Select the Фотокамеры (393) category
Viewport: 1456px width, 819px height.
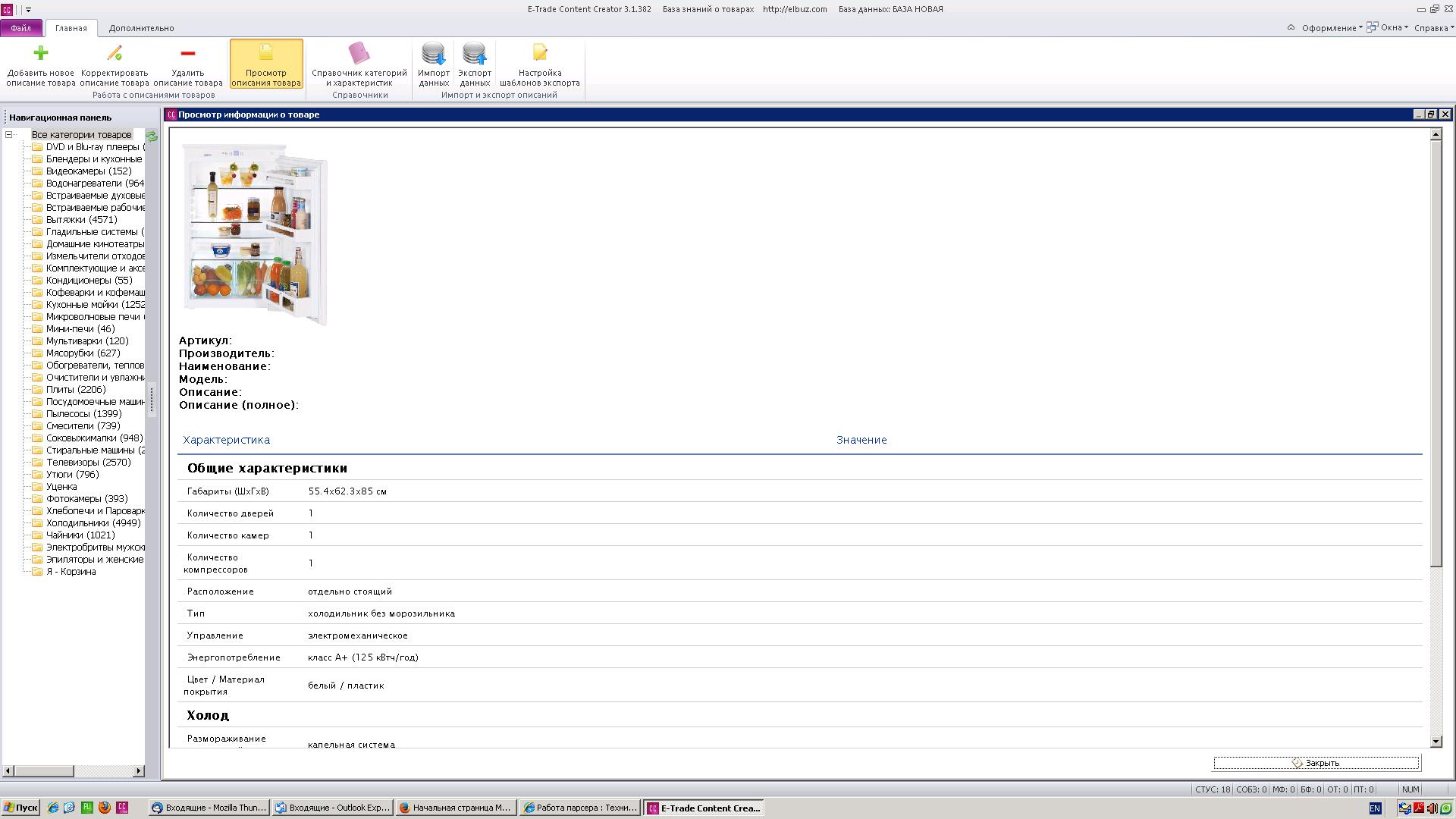86,499
